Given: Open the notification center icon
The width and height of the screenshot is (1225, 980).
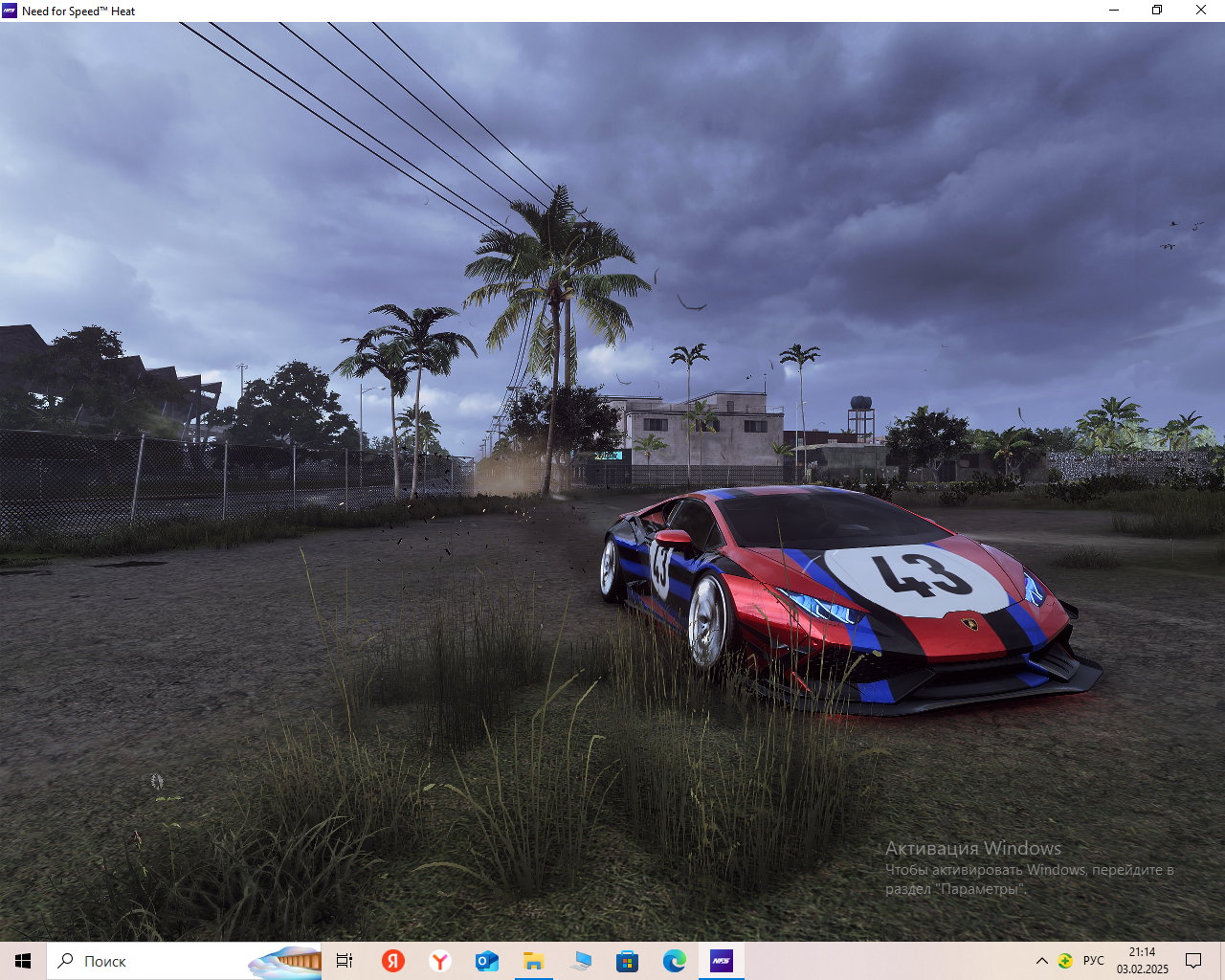Looking at the screenshot, I should (1193, 961).
